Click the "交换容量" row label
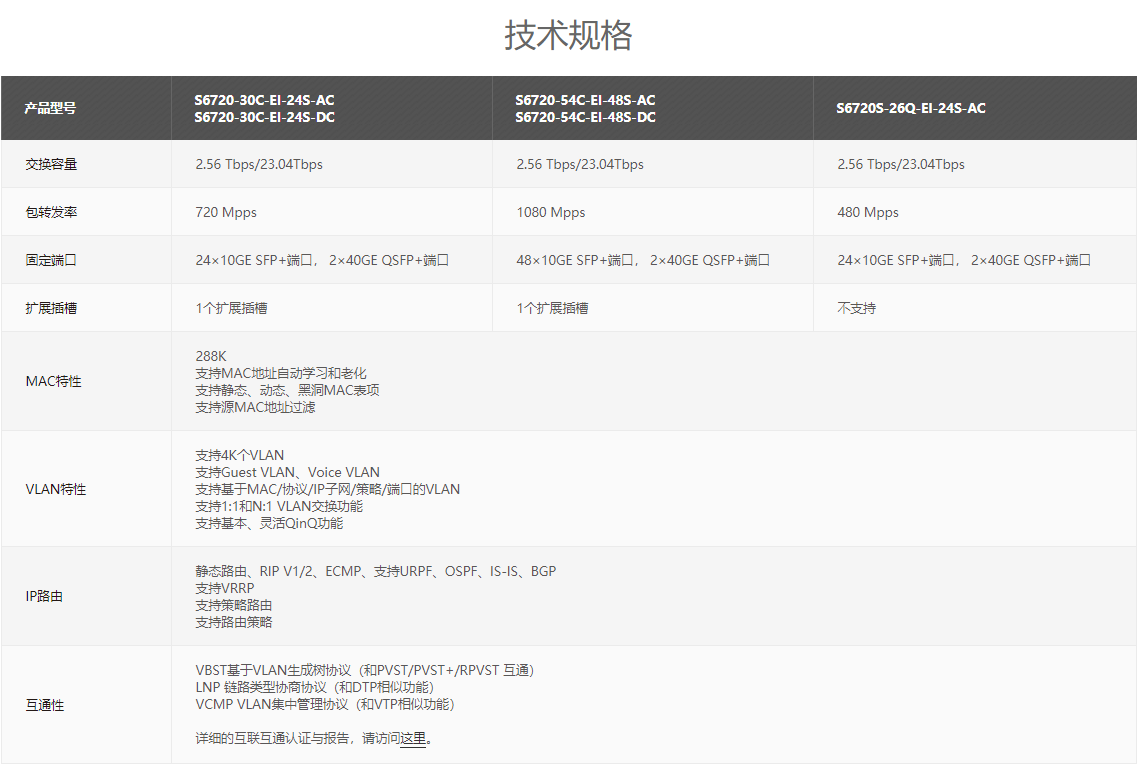The height and width of the screenshot is (765, 1137). [x=51, y=165]
